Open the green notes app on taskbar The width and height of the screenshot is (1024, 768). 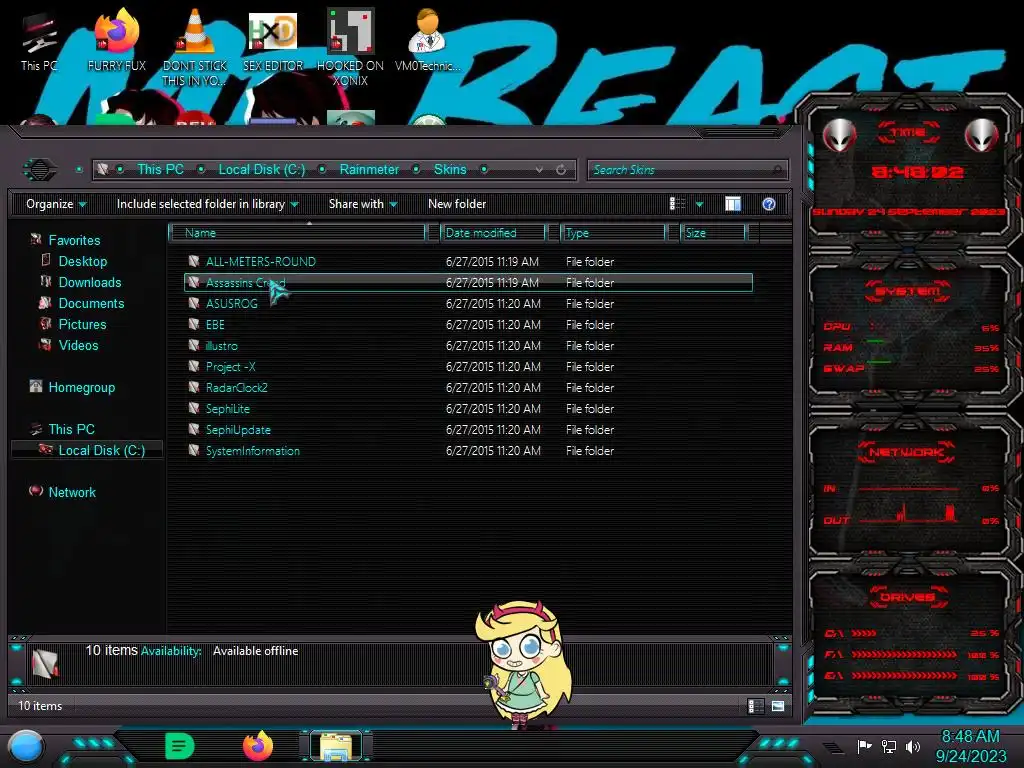pyautogui.click(x=180, y=746)
